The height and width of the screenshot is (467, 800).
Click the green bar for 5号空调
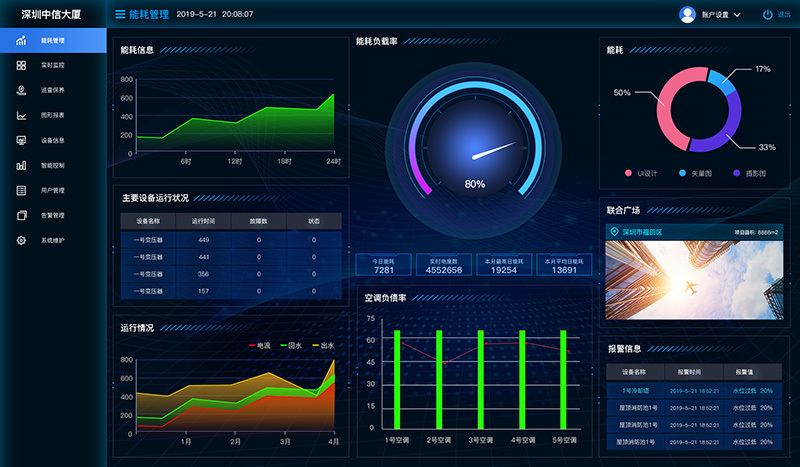coord(563,379)
